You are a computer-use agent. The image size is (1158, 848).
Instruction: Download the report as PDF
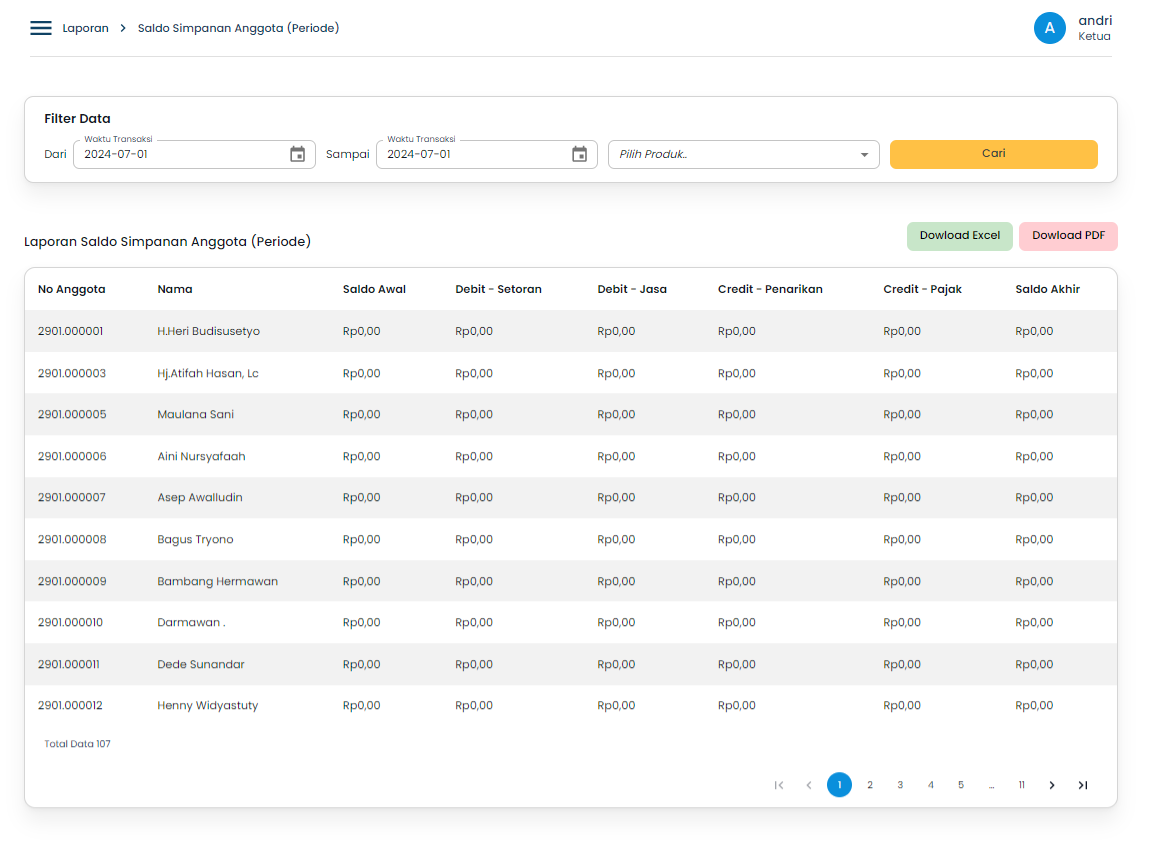pyautogui.click(x=1068, y=236)
